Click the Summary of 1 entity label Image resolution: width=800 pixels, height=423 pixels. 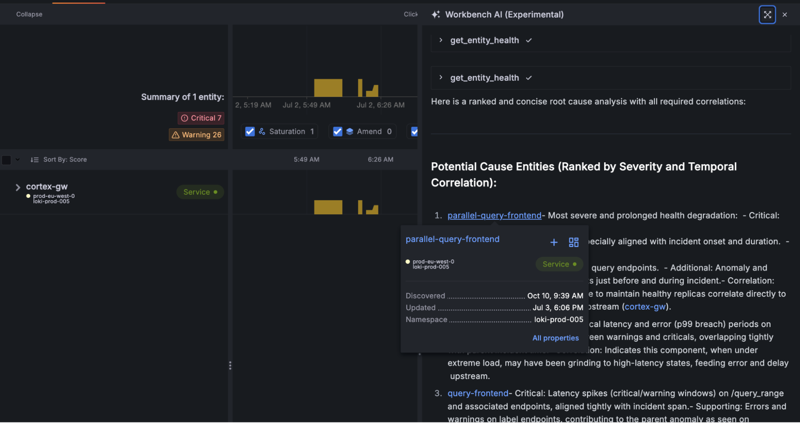click(183, 97)
